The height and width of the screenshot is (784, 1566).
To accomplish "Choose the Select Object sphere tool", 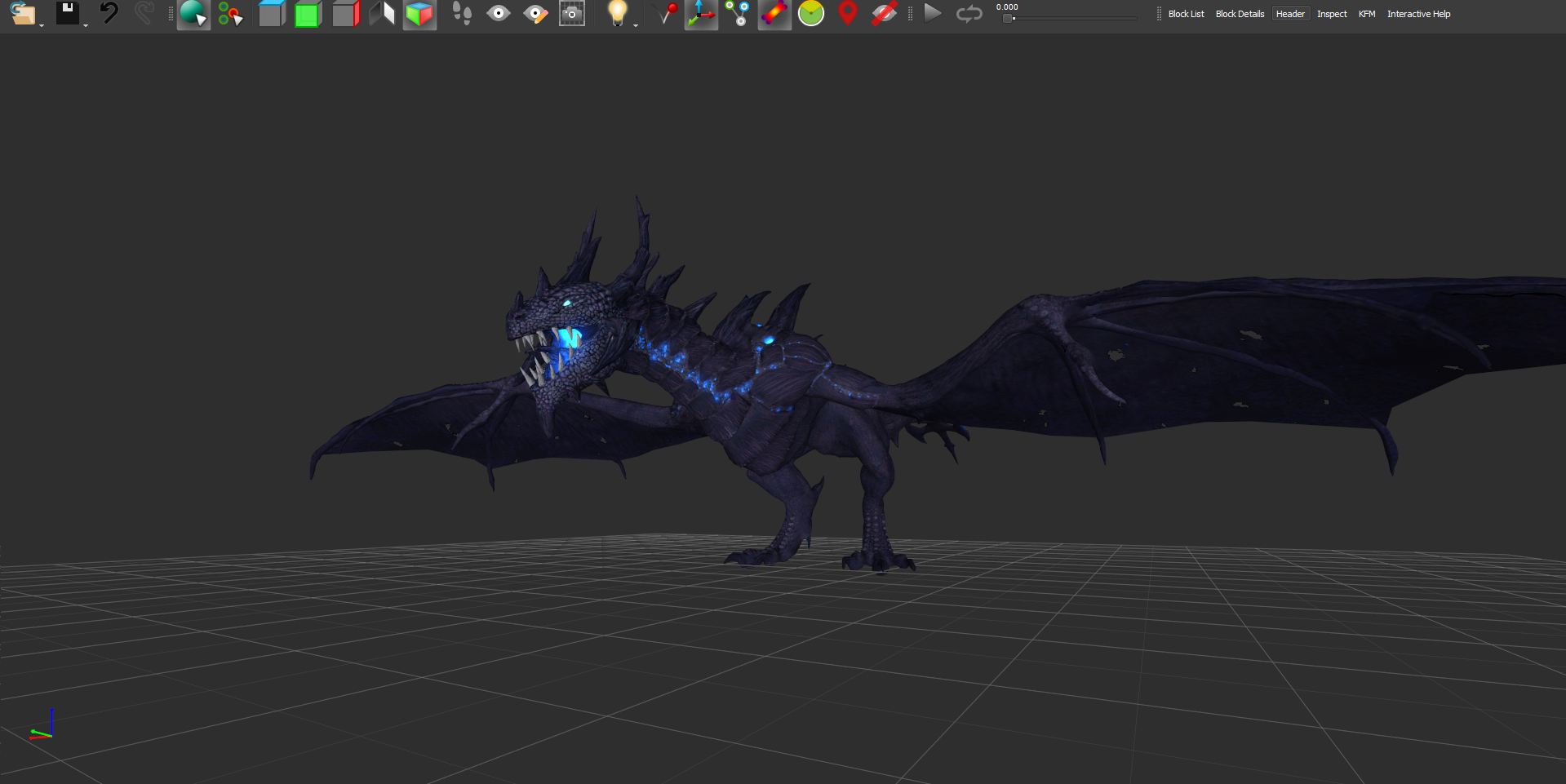I will [x=193, y=14].
